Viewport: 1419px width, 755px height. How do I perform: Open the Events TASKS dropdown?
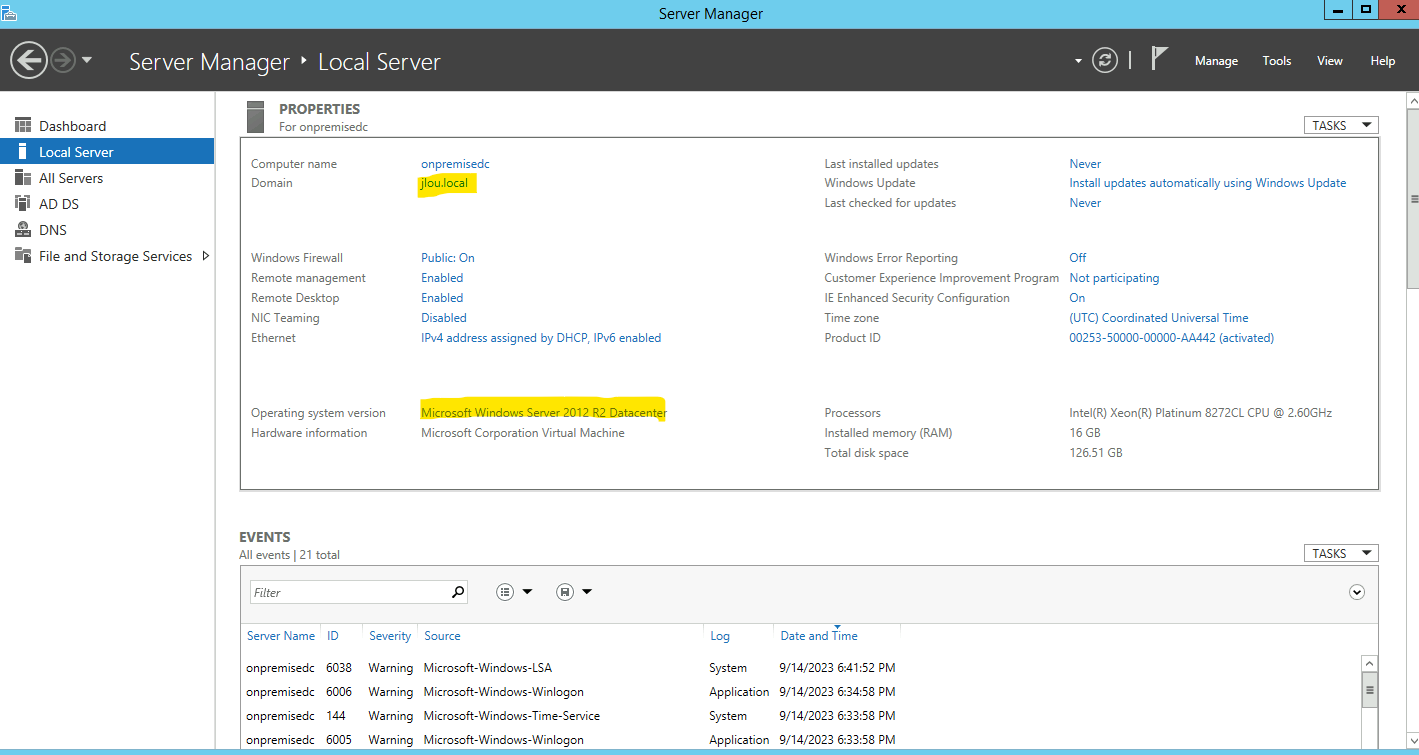(1341, 553)
